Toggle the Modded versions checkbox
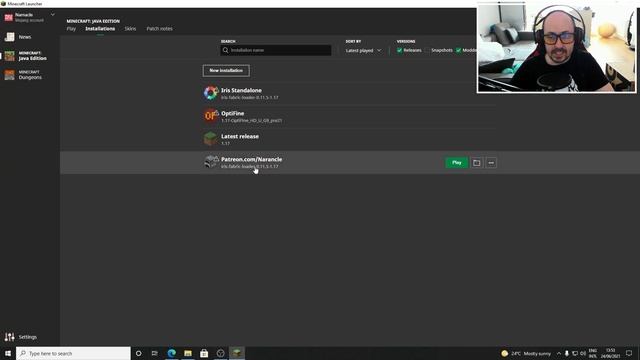 point(458,50)
